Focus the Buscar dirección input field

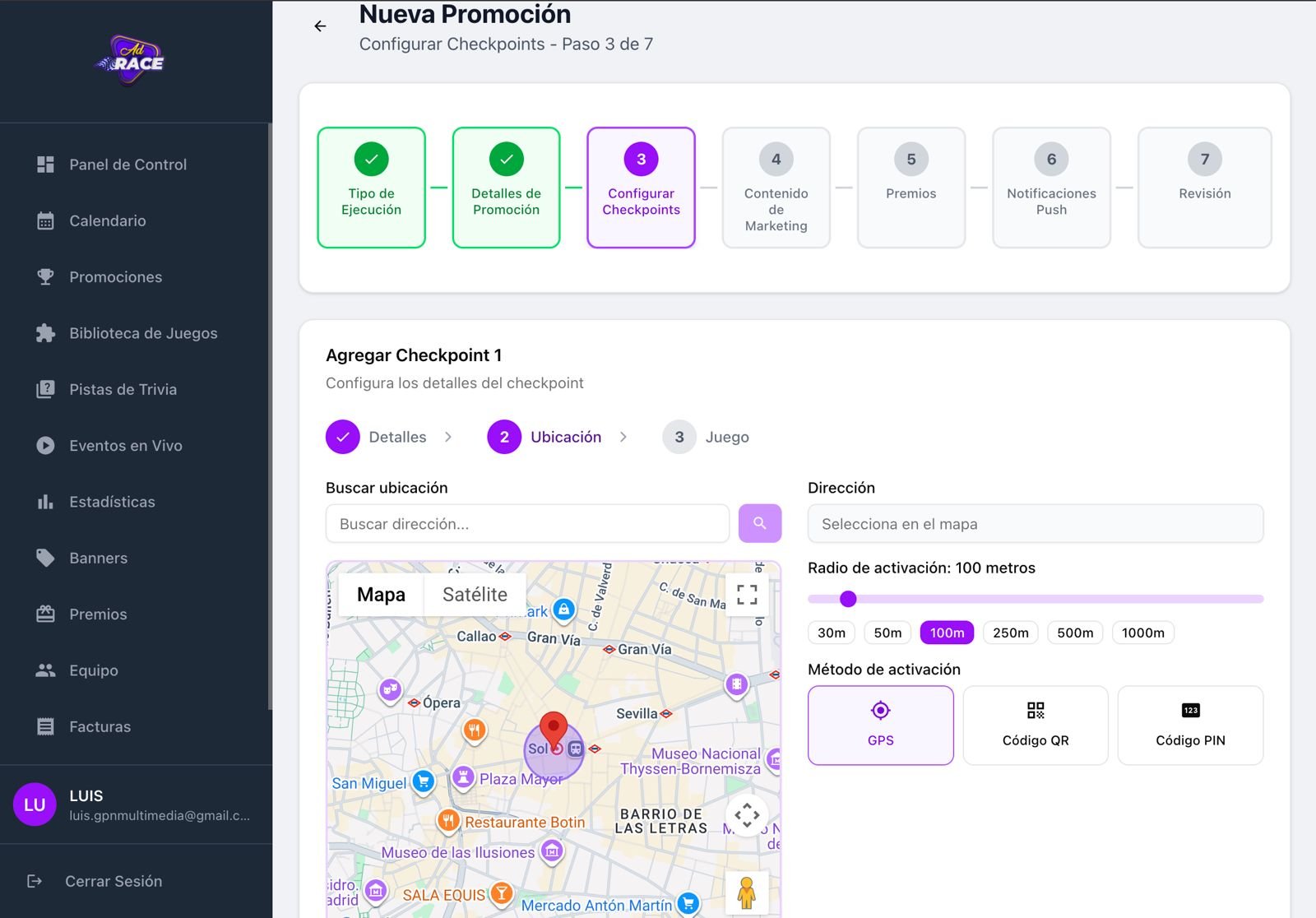pos(527,524)
